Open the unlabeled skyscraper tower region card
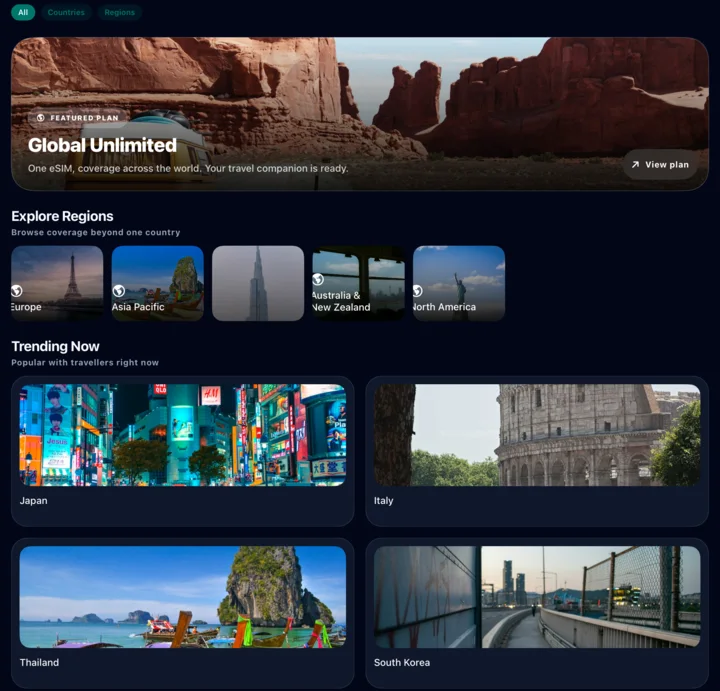 258,283
